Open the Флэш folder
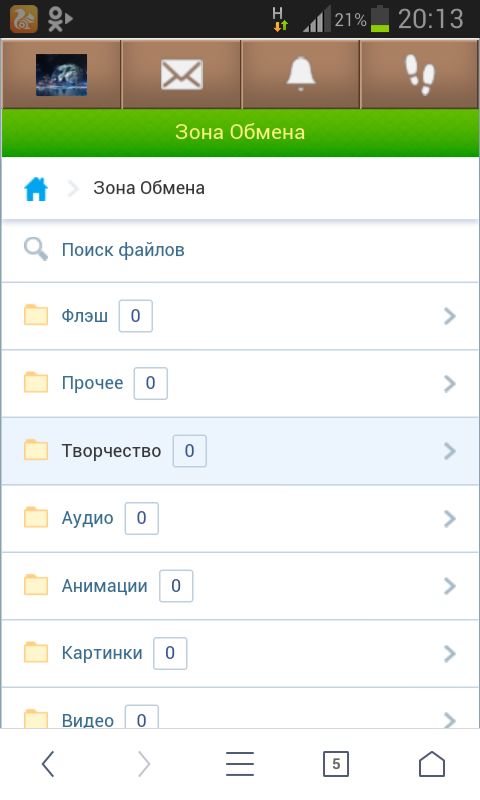 pos(240,316)
